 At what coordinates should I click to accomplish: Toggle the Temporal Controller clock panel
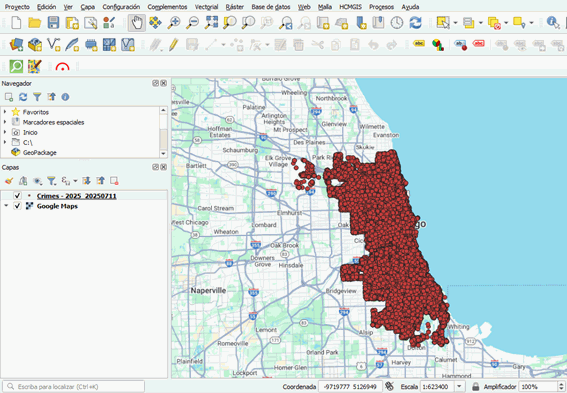[397, 23]
